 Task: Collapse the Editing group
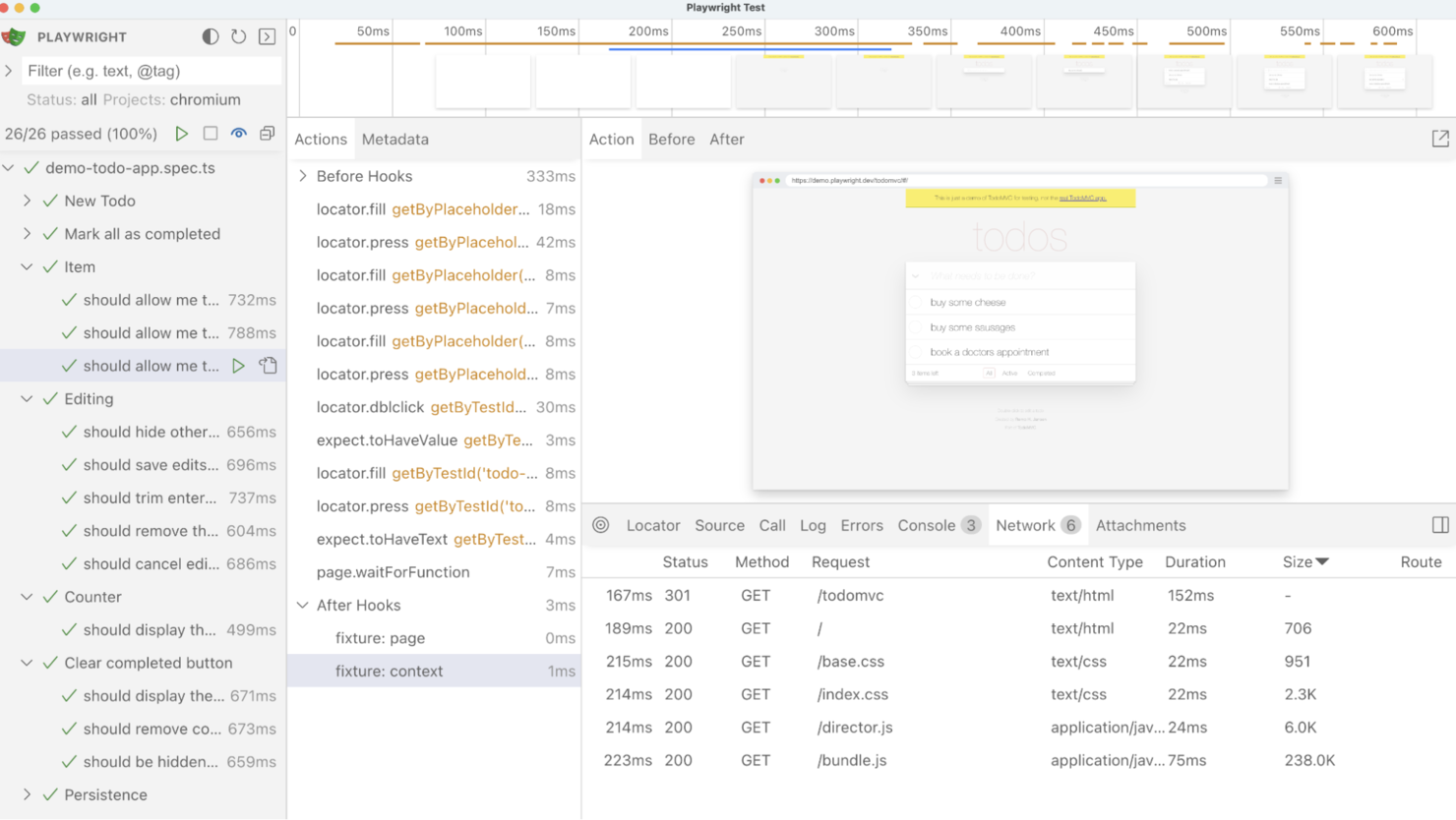28,399
